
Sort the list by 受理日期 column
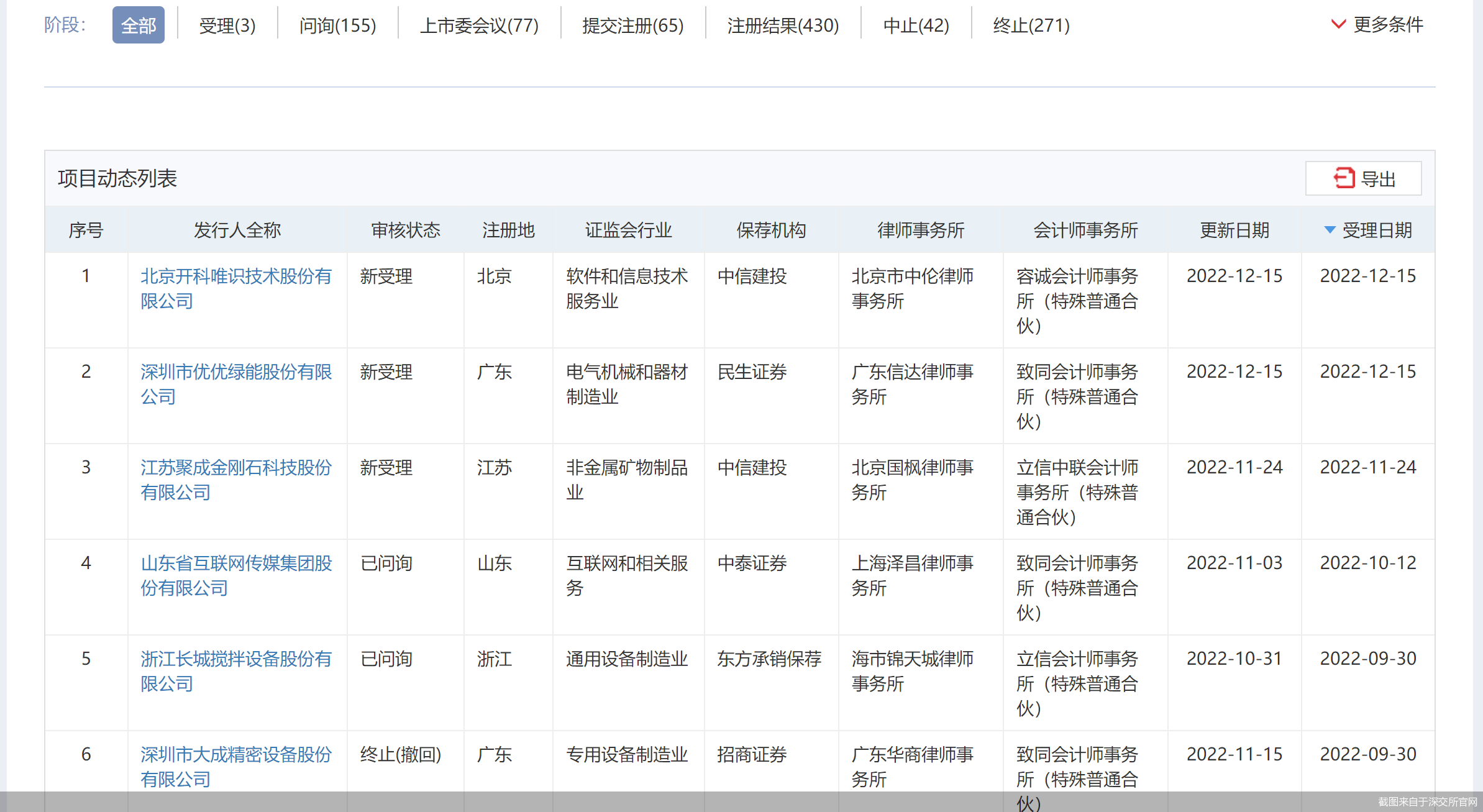[x=1376, y=230]
